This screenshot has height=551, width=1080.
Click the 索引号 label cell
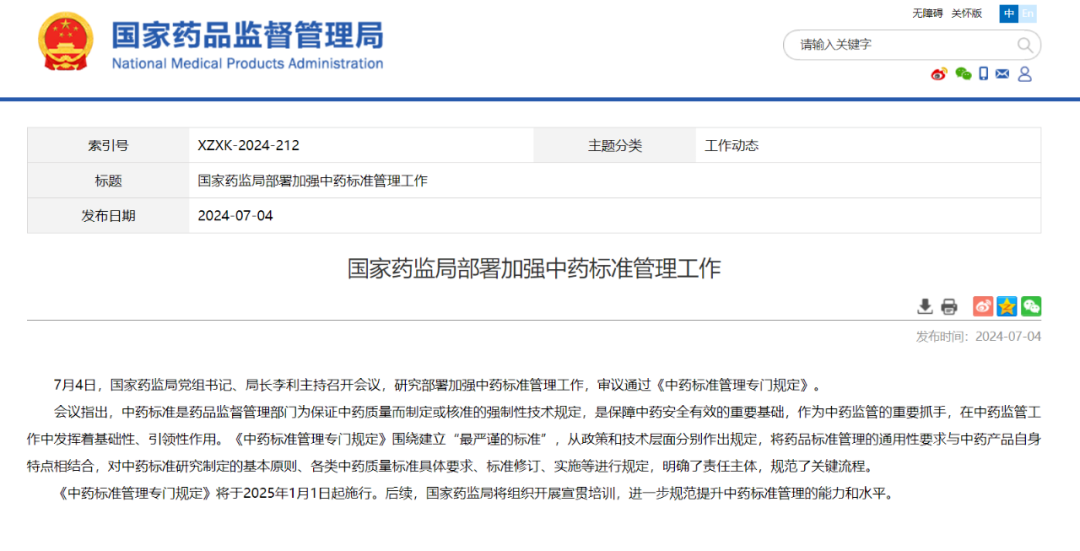coord(108,145)
